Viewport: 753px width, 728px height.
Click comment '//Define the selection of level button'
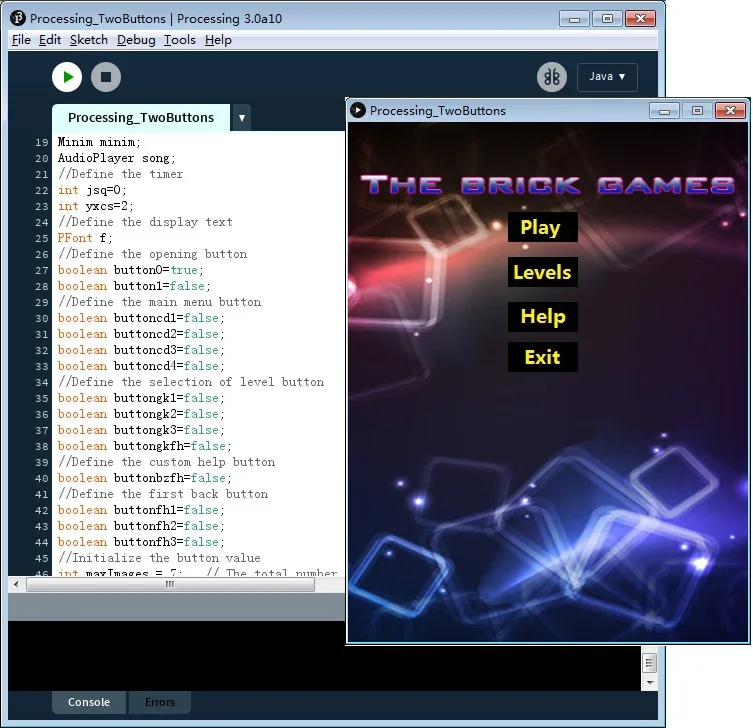coord(191,382)
